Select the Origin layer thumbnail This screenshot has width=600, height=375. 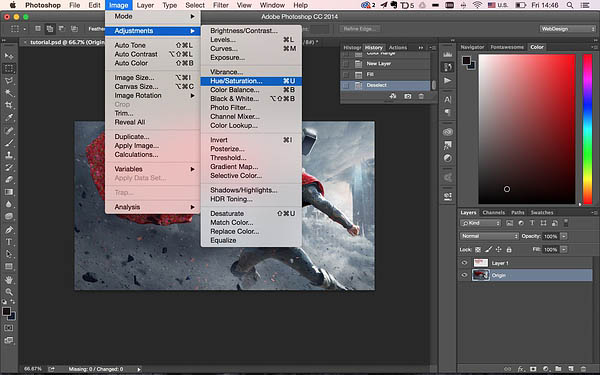[x=481, y=275]
